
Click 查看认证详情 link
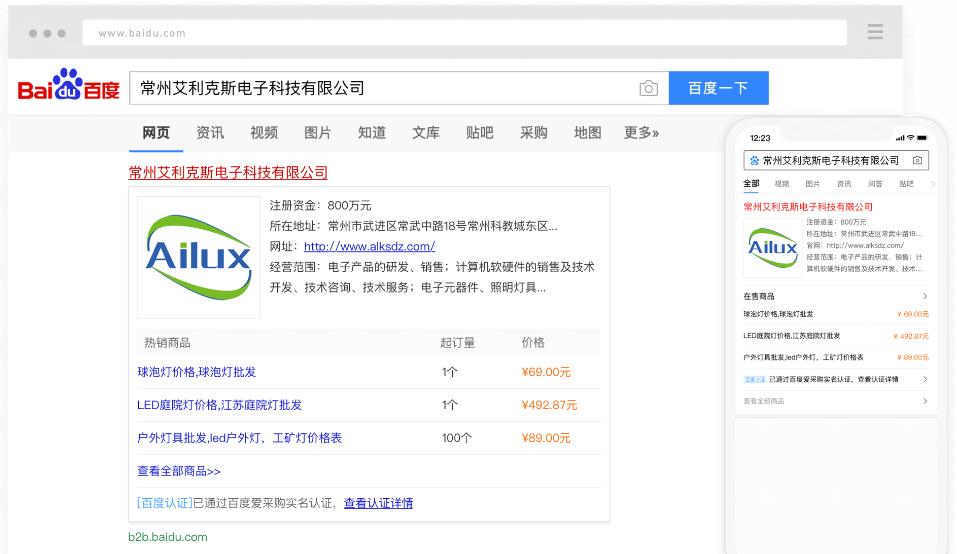[378, 503]
